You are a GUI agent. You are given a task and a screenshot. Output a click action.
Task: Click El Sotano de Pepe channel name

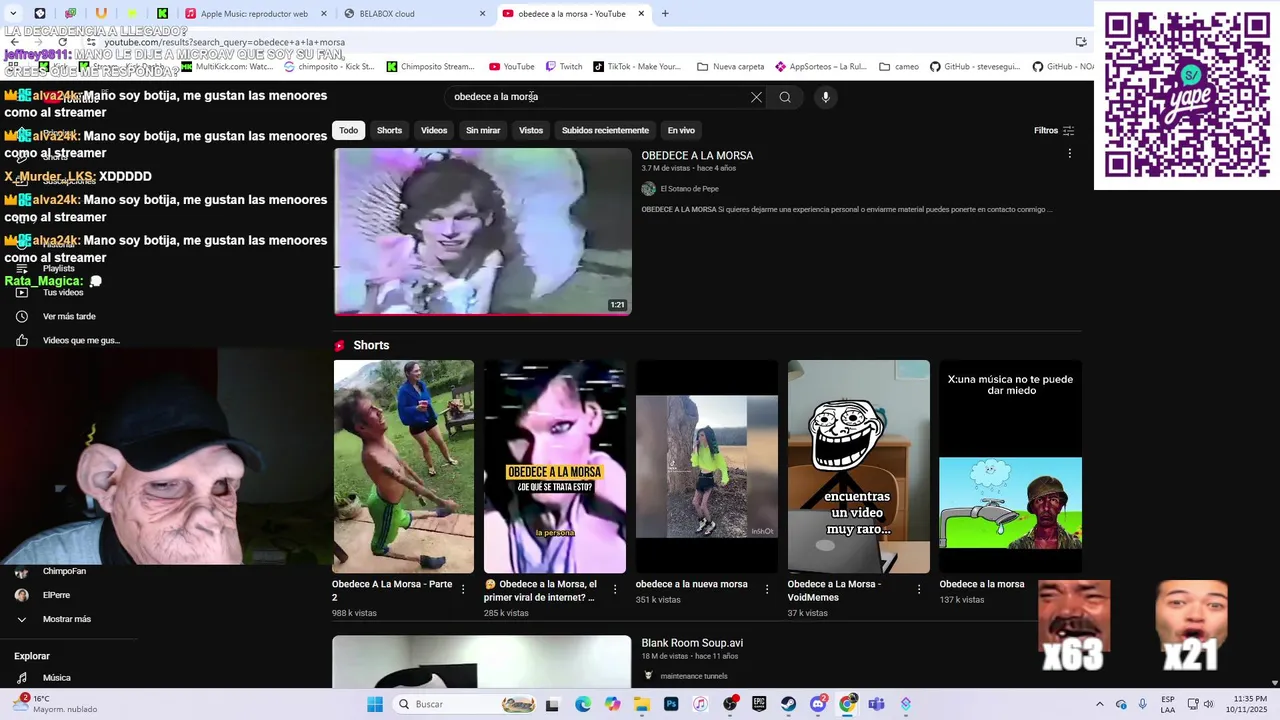pos(689,189)
